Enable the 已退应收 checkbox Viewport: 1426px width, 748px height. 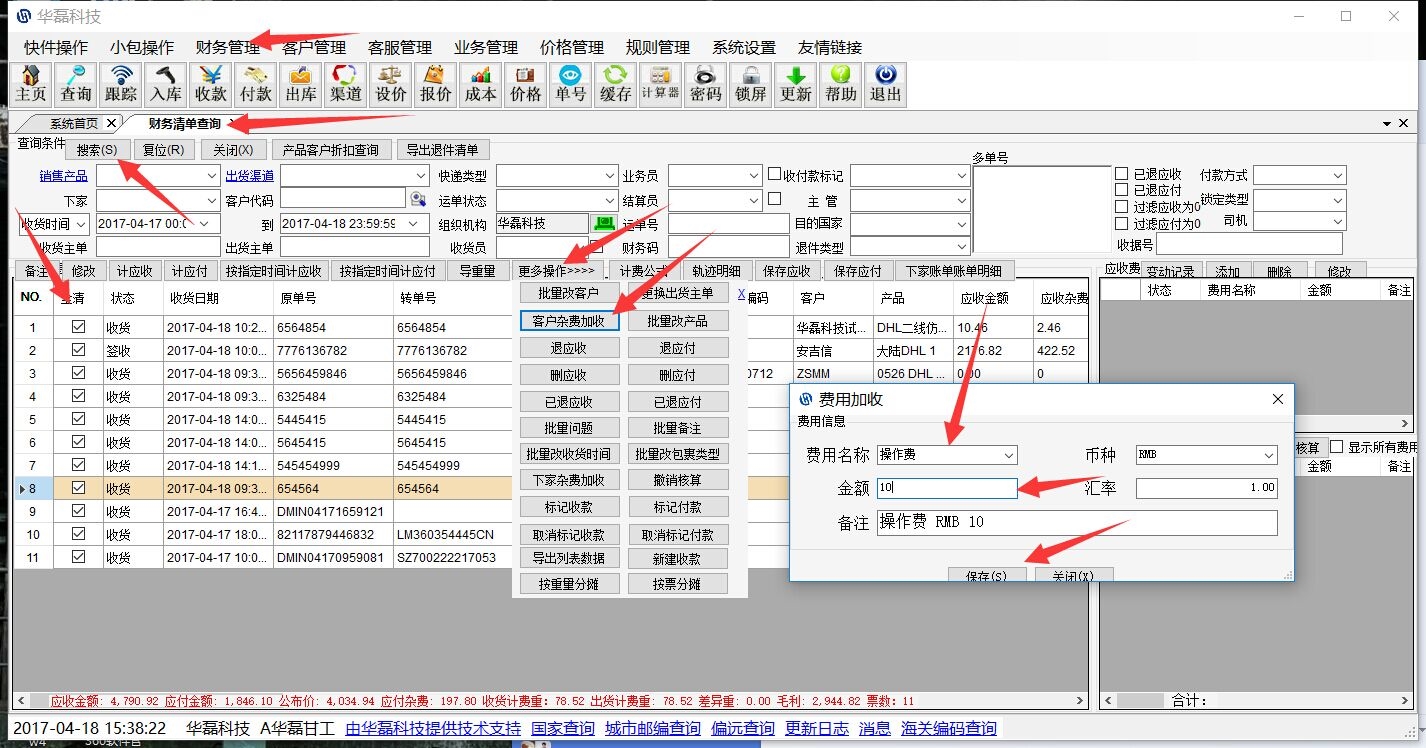(x=1121, y=174)
